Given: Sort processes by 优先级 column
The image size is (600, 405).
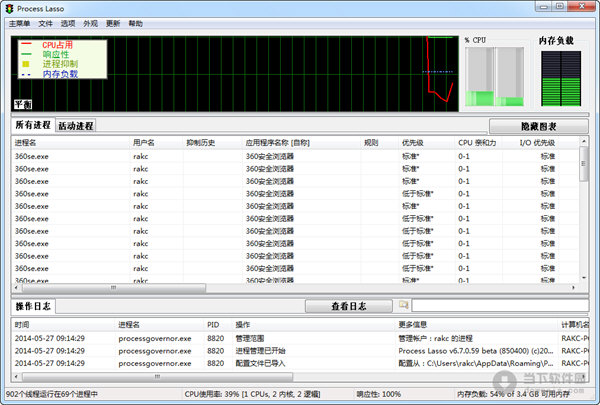Looking at the screenshot, I should (426, 143).
